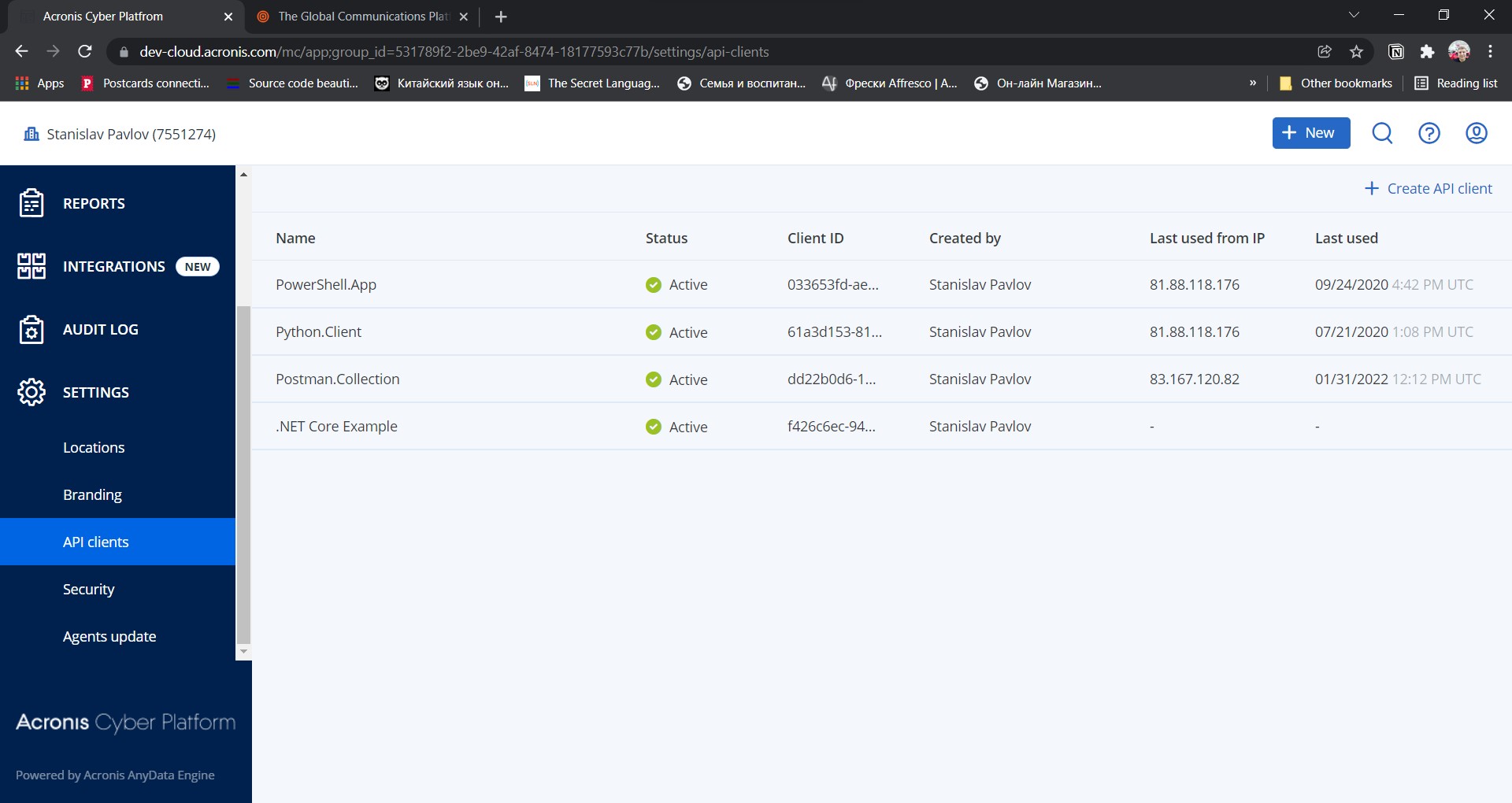Open Integrations in the sidebar

click(114, 266)
